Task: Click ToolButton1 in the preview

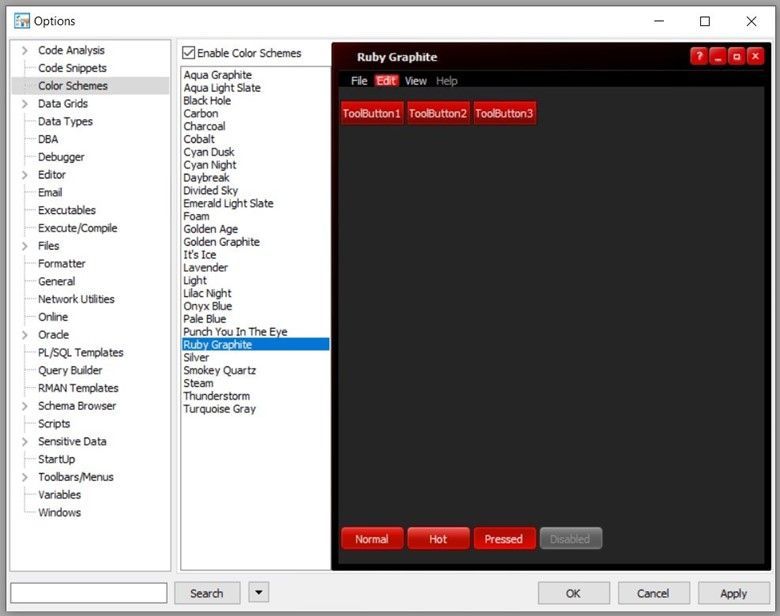Action: 372,113
